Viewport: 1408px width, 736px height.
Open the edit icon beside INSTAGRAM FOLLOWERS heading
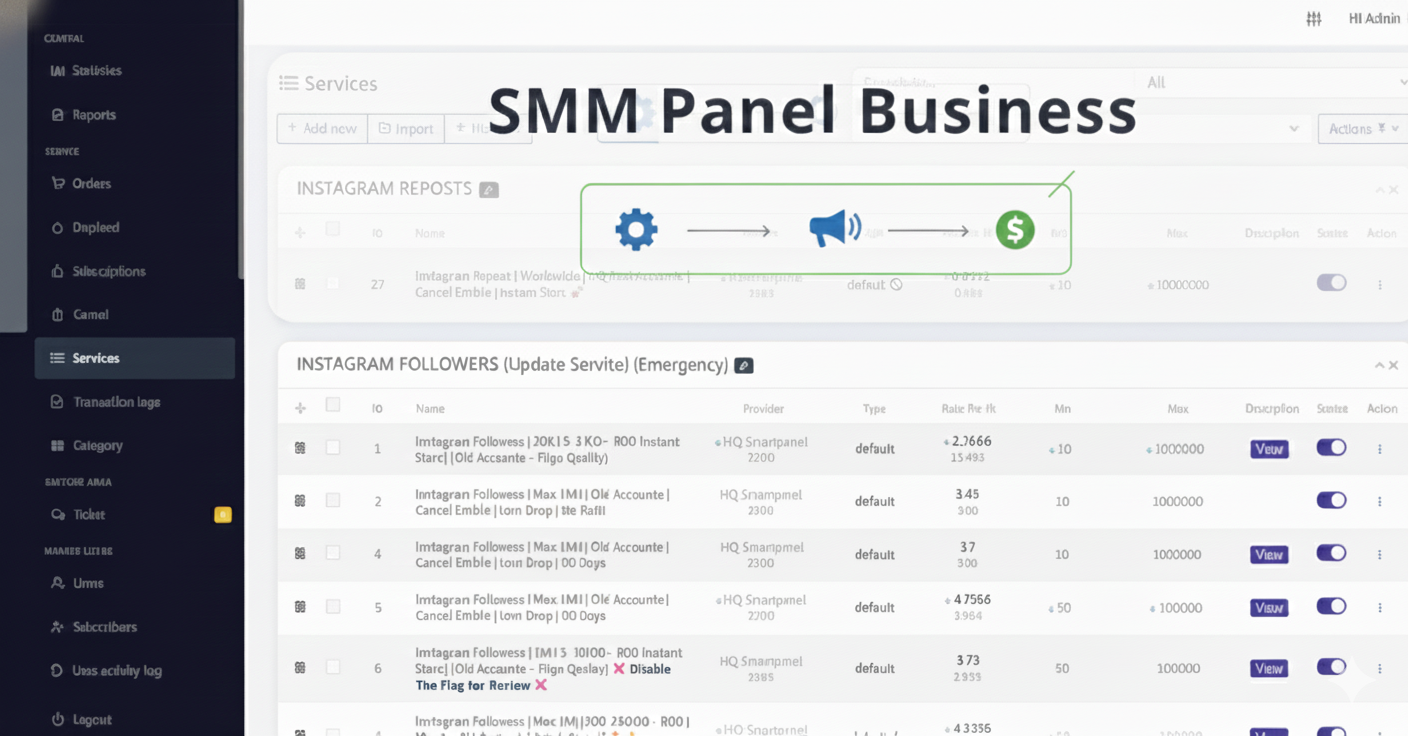(x=743, y=365)
